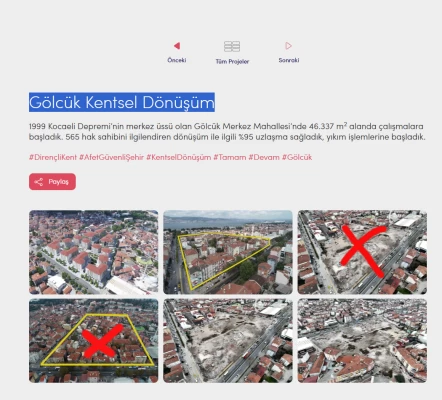Screen dimensions: 442x400
Task: Open top-right demolition photo with red X
Action: click(362, 252)
